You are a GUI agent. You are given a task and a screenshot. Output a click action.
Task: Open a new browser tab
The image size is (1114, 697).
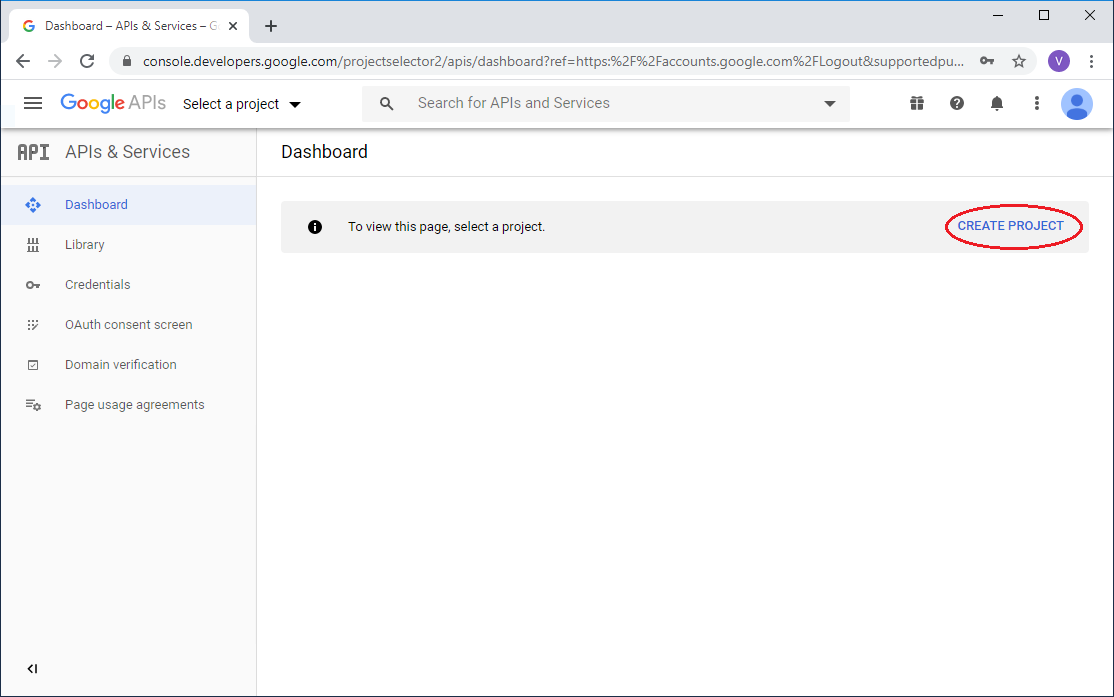click(x=271, y=26)
